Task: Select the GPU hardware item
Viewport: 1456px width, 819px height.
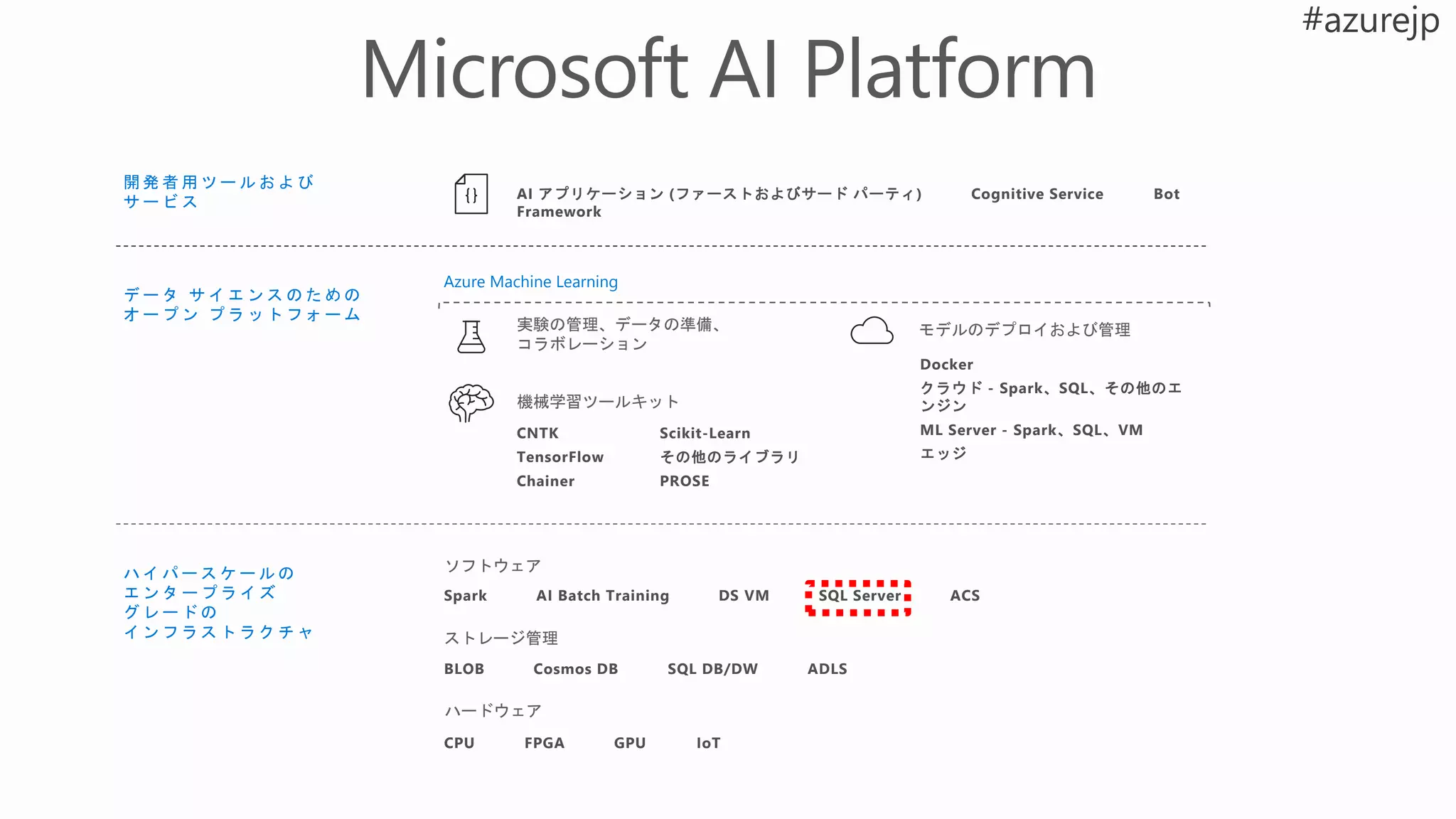Action: pyautogui.click(x=629, y=743)
